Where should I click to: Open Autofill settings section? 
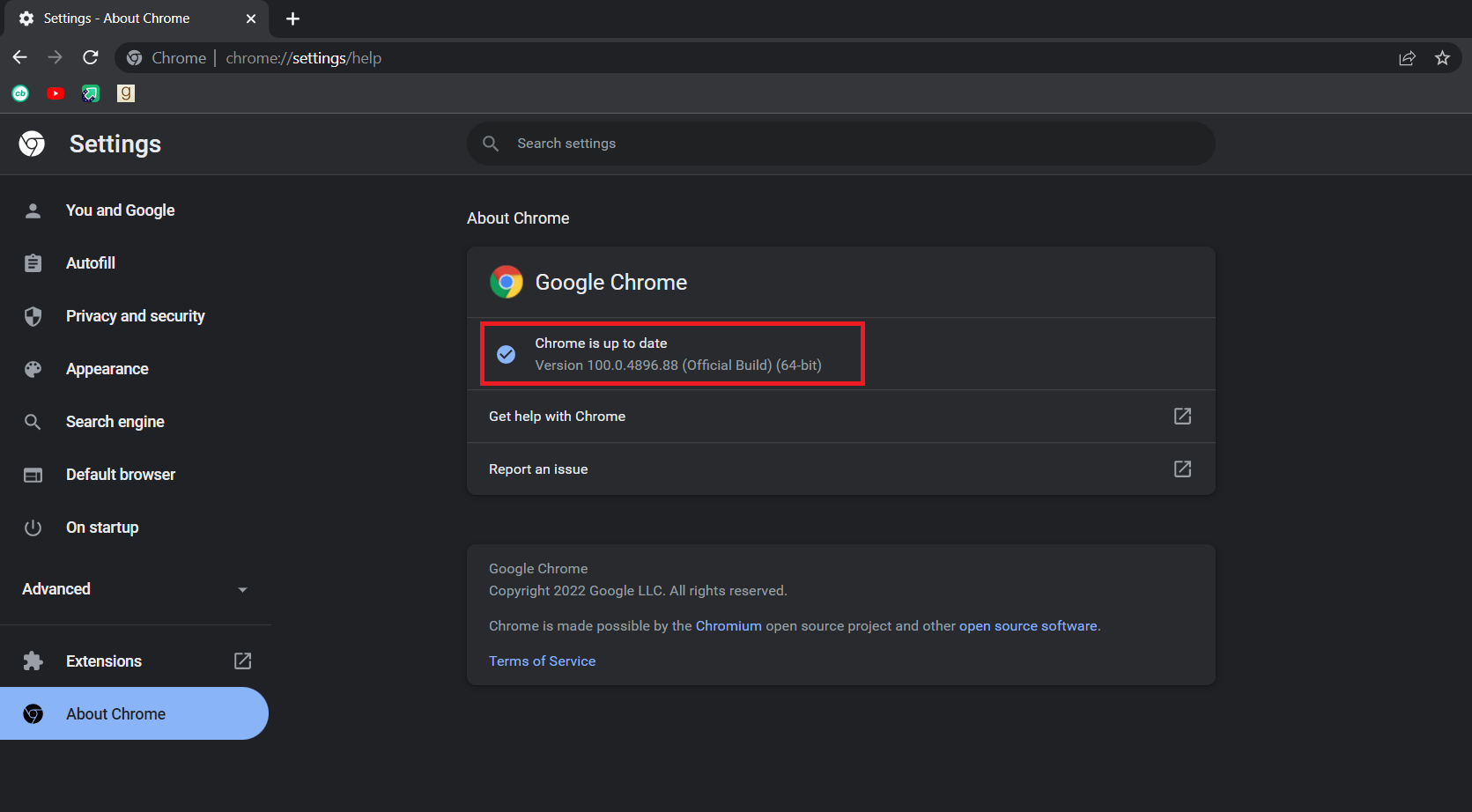tap(135, 263)
